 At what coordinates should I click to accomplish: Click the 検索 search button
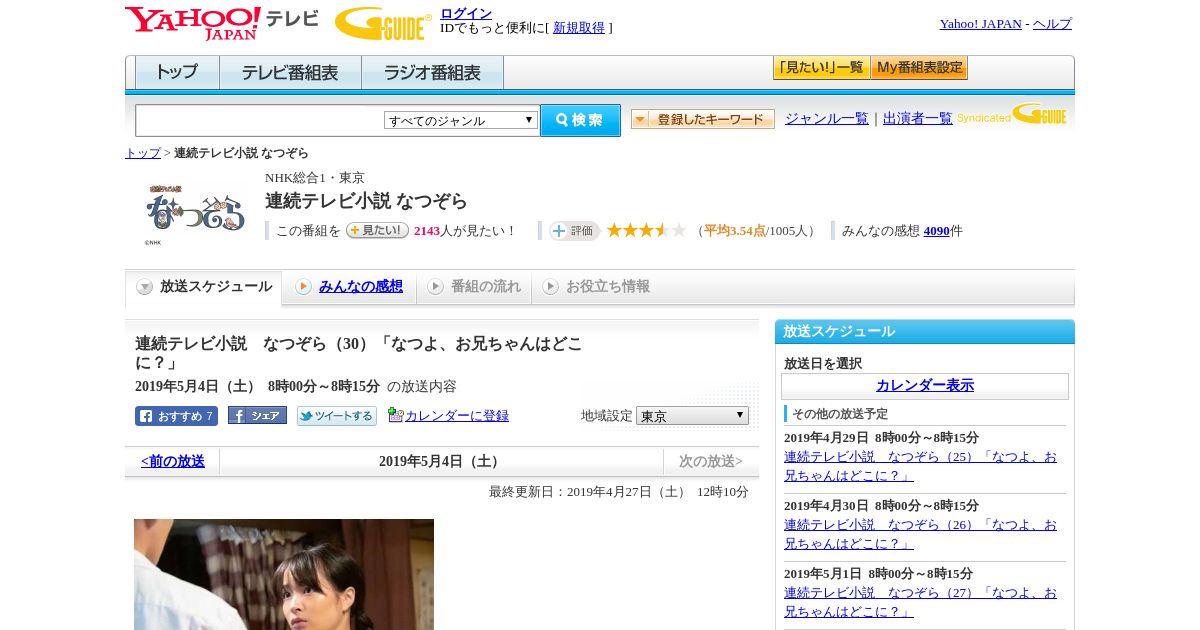pyautogui.click(x=580, y=120)
